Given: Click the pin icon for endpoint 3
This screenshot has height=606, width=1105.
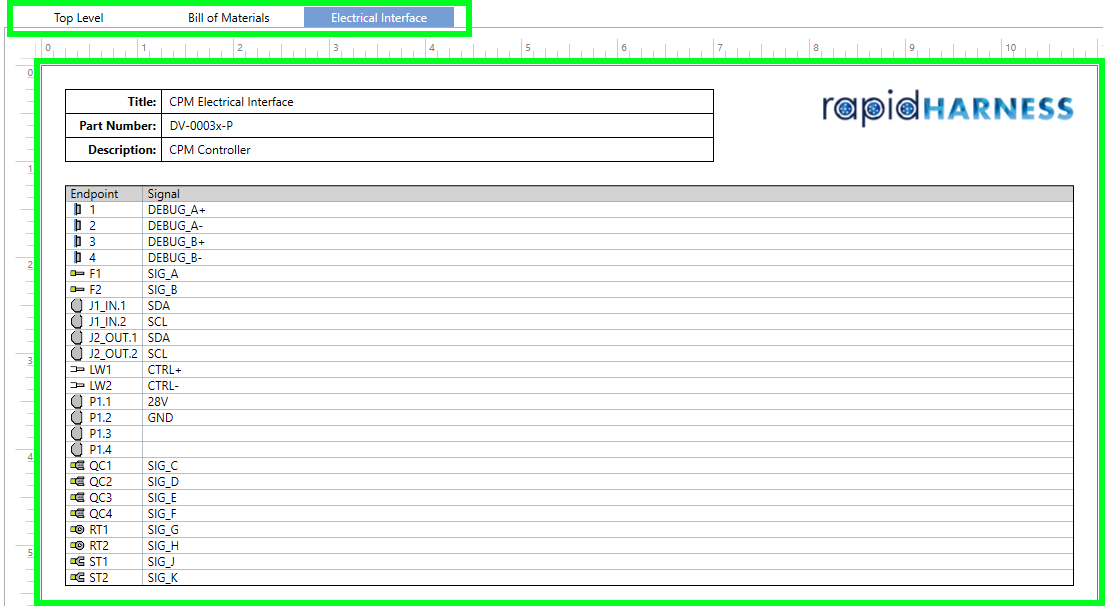Looking at the screenshot, I should pos(78,242).
